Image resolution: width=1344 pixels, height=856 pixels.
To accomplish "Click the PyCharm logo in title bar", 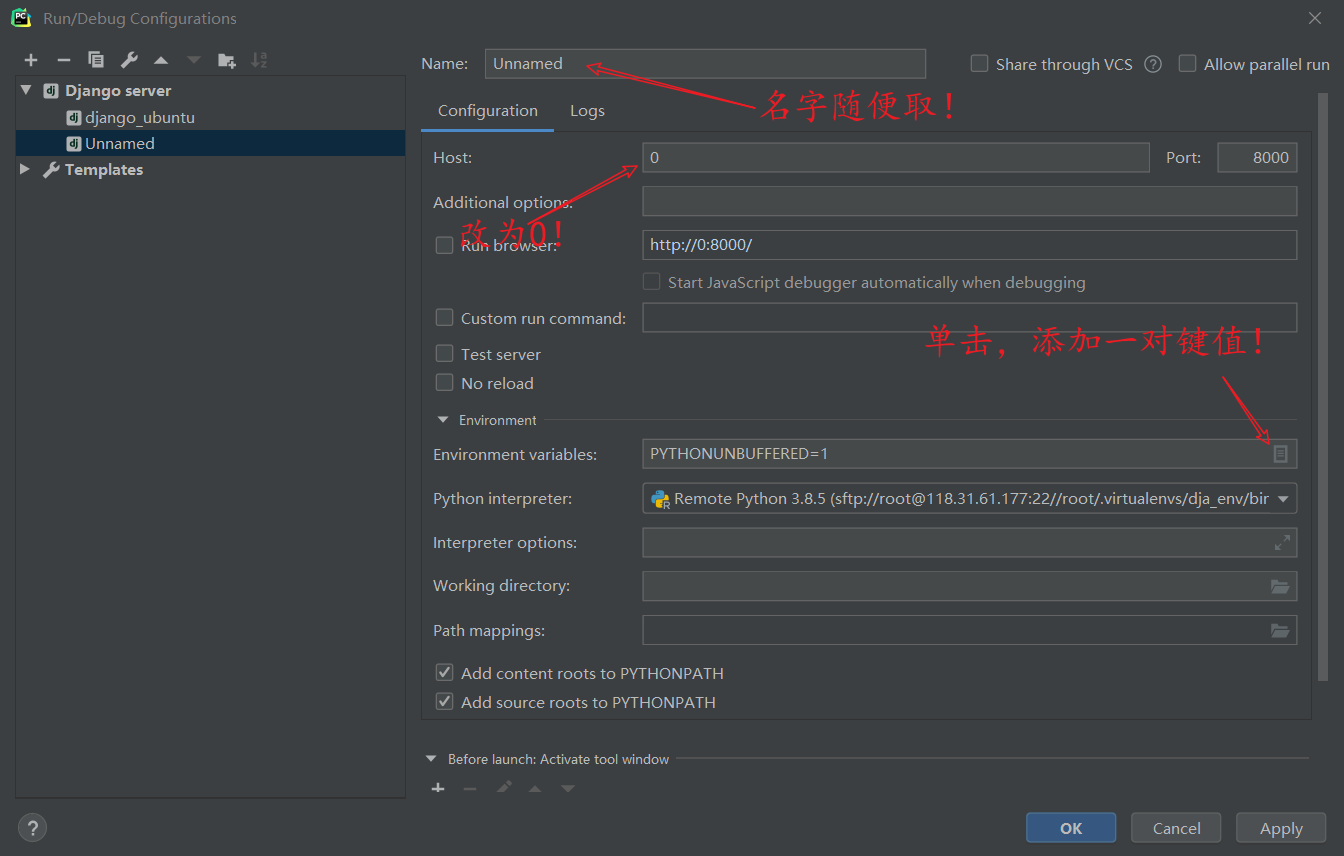I will (21, 18).
